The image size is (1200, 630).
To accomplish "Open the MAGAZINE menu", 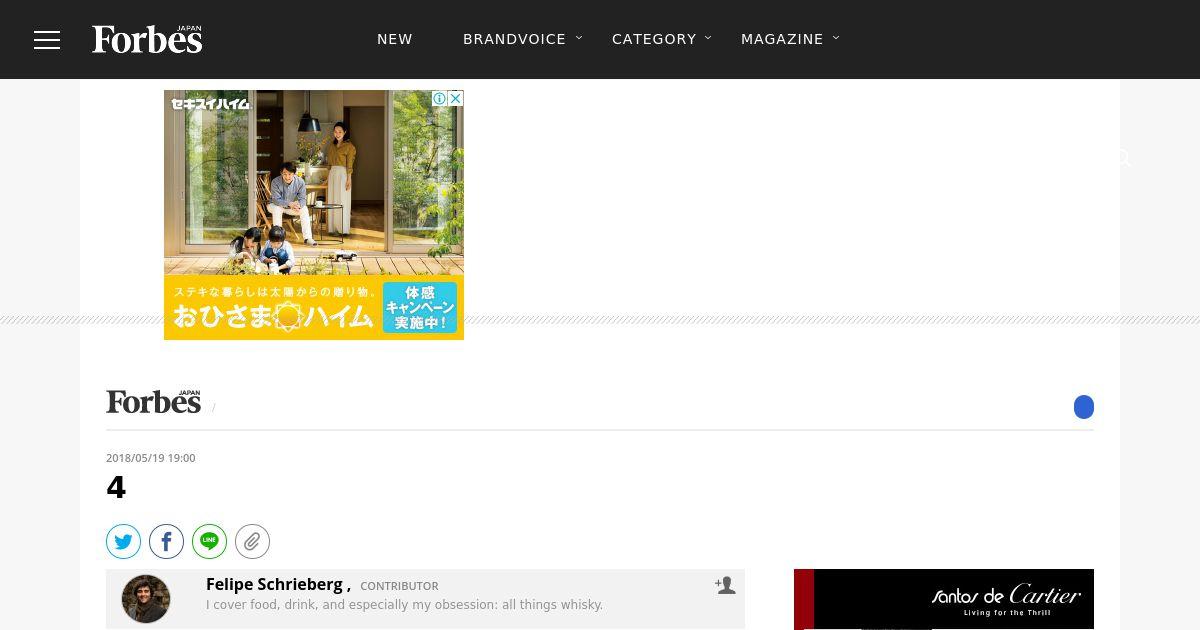I will (x=782, y=39).
